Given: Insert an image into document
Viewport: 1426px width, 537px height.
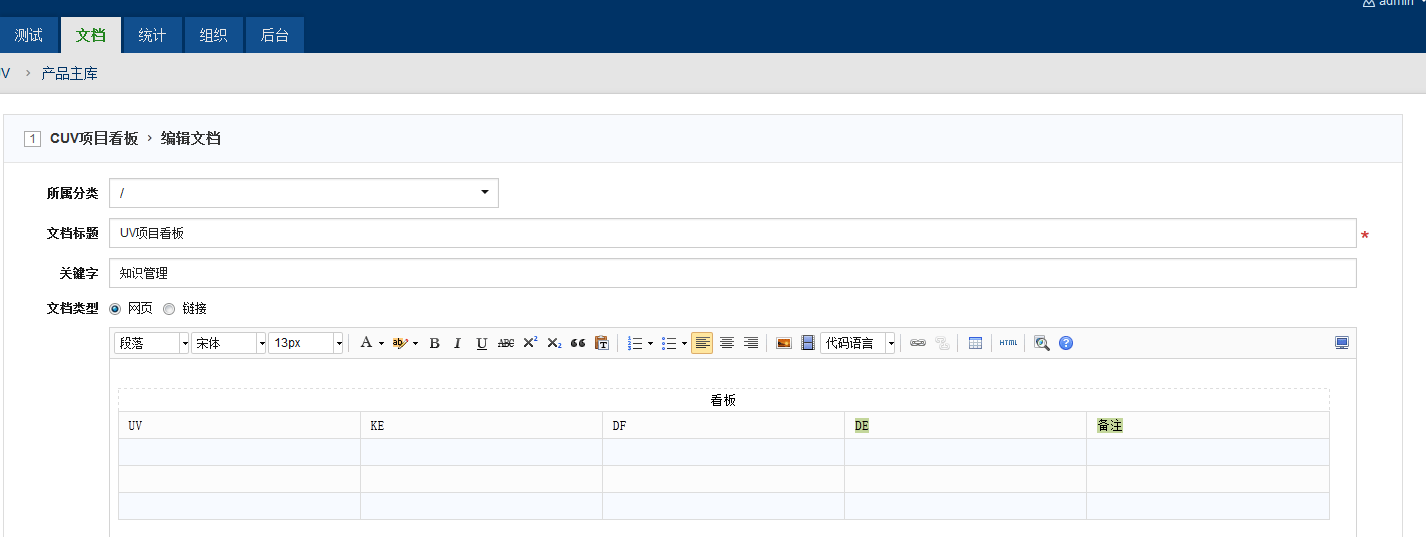Looking at the screenshot, I should click(x=784, y=343).
